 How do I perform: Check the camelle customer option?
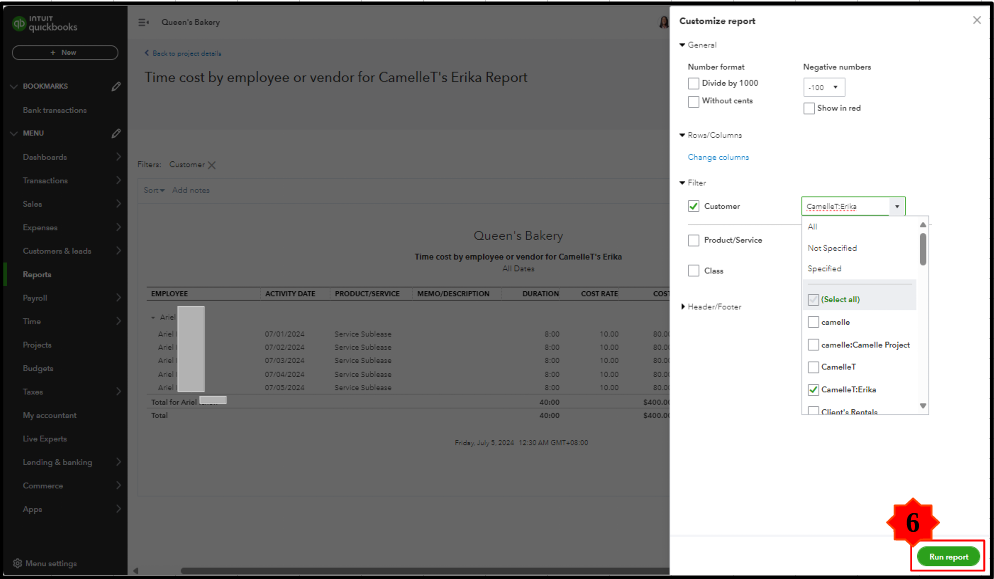click(813, 322)
